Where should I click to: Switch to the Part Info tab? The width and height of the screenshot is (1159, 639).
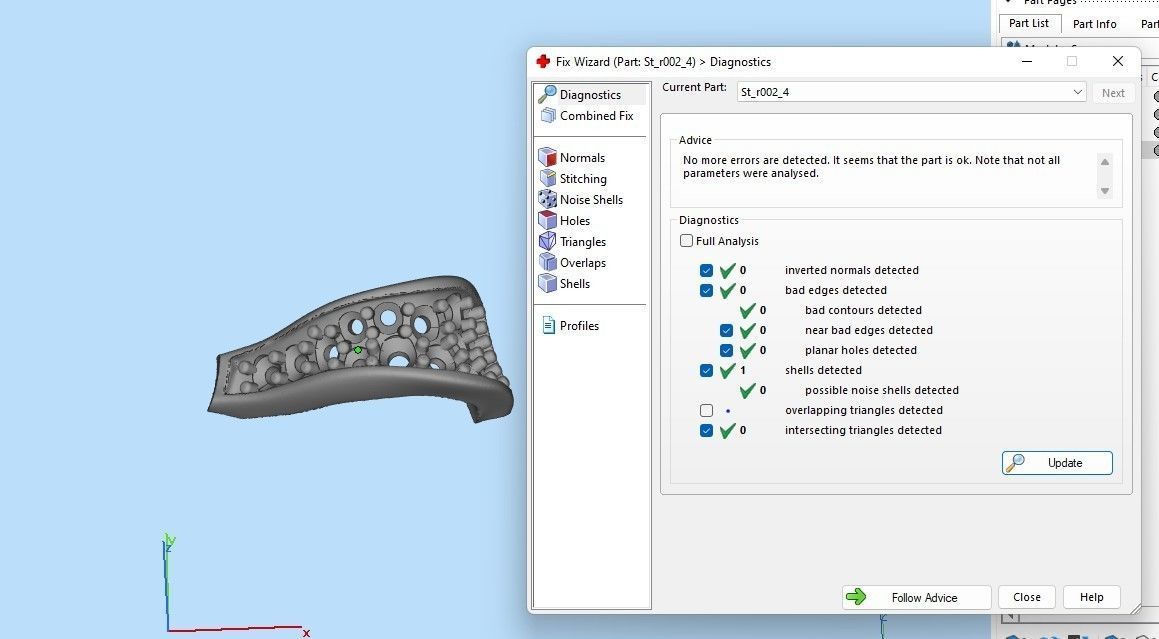click(x=1095, y=24)
